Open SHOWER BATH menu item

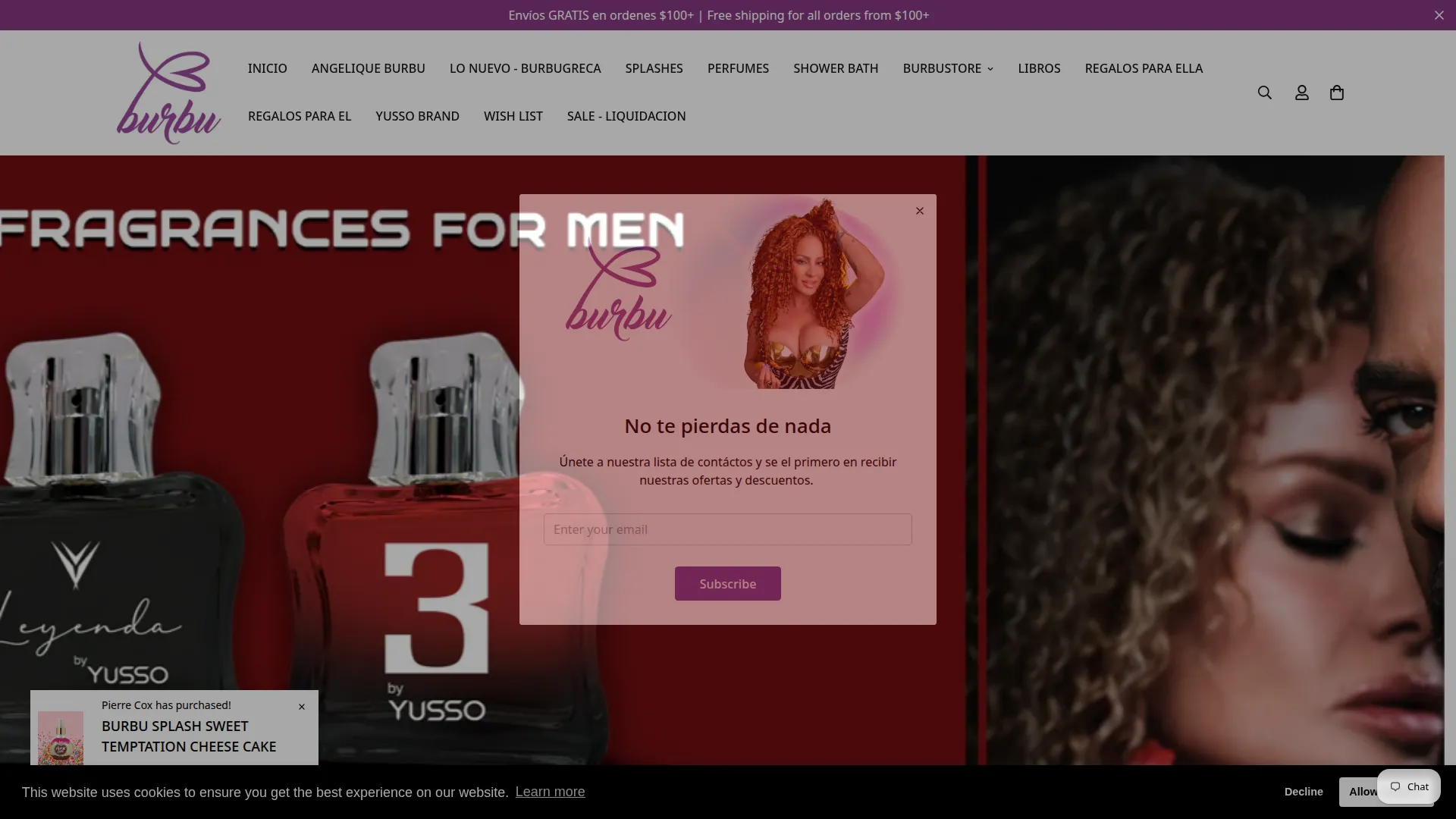[x=836, y=68]
